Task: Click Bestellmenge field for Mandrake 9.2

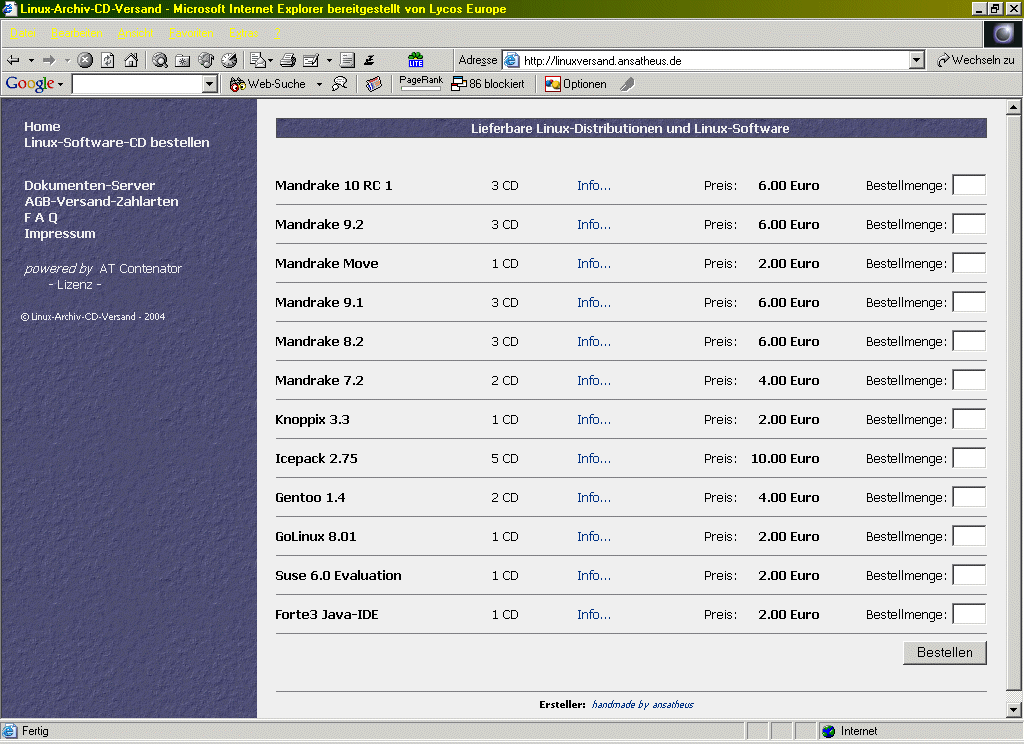Action: click(x=969, y=224)
